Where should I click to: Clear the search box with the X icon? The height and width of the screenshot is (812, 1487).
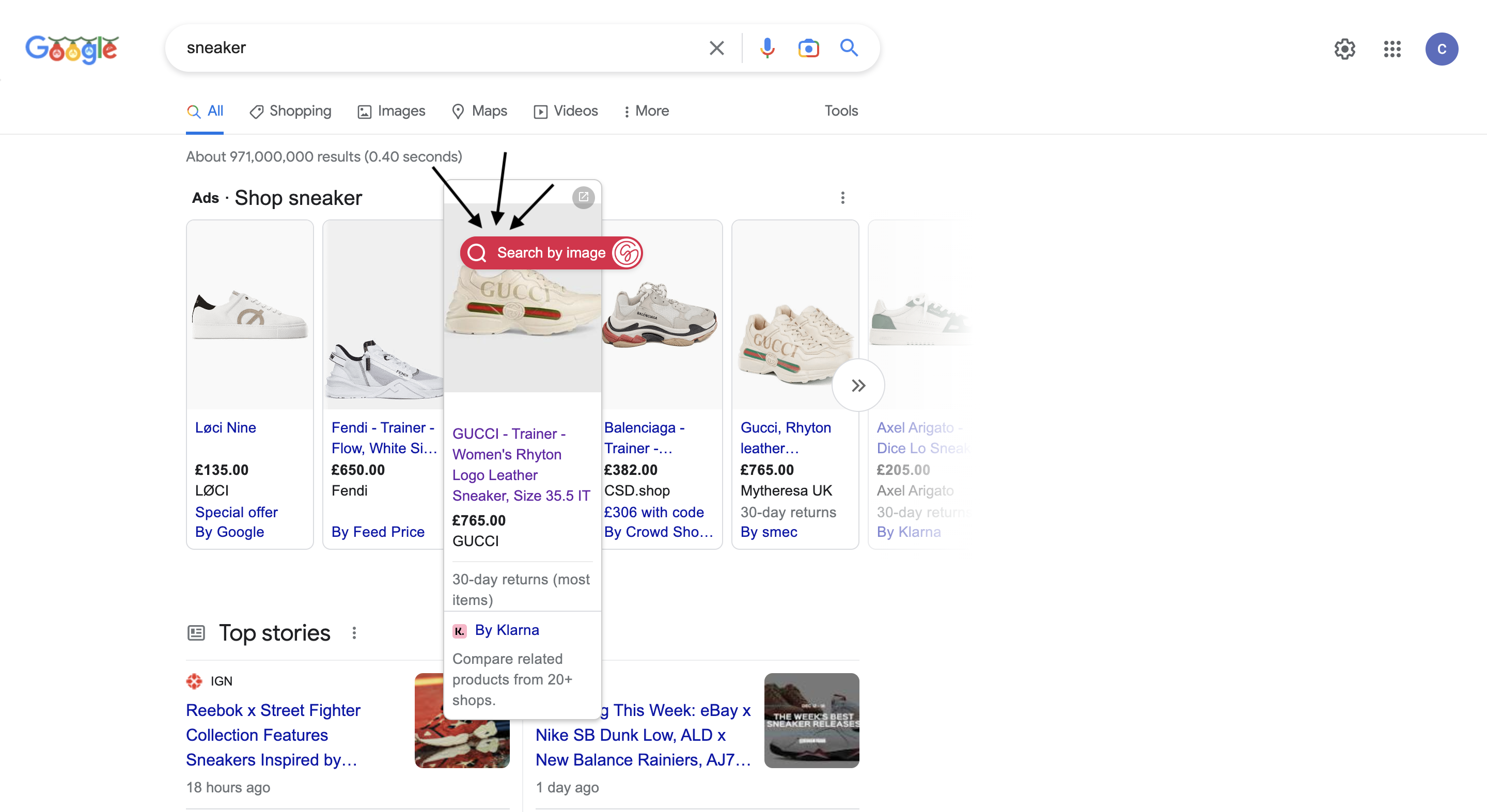pos(716,48)
